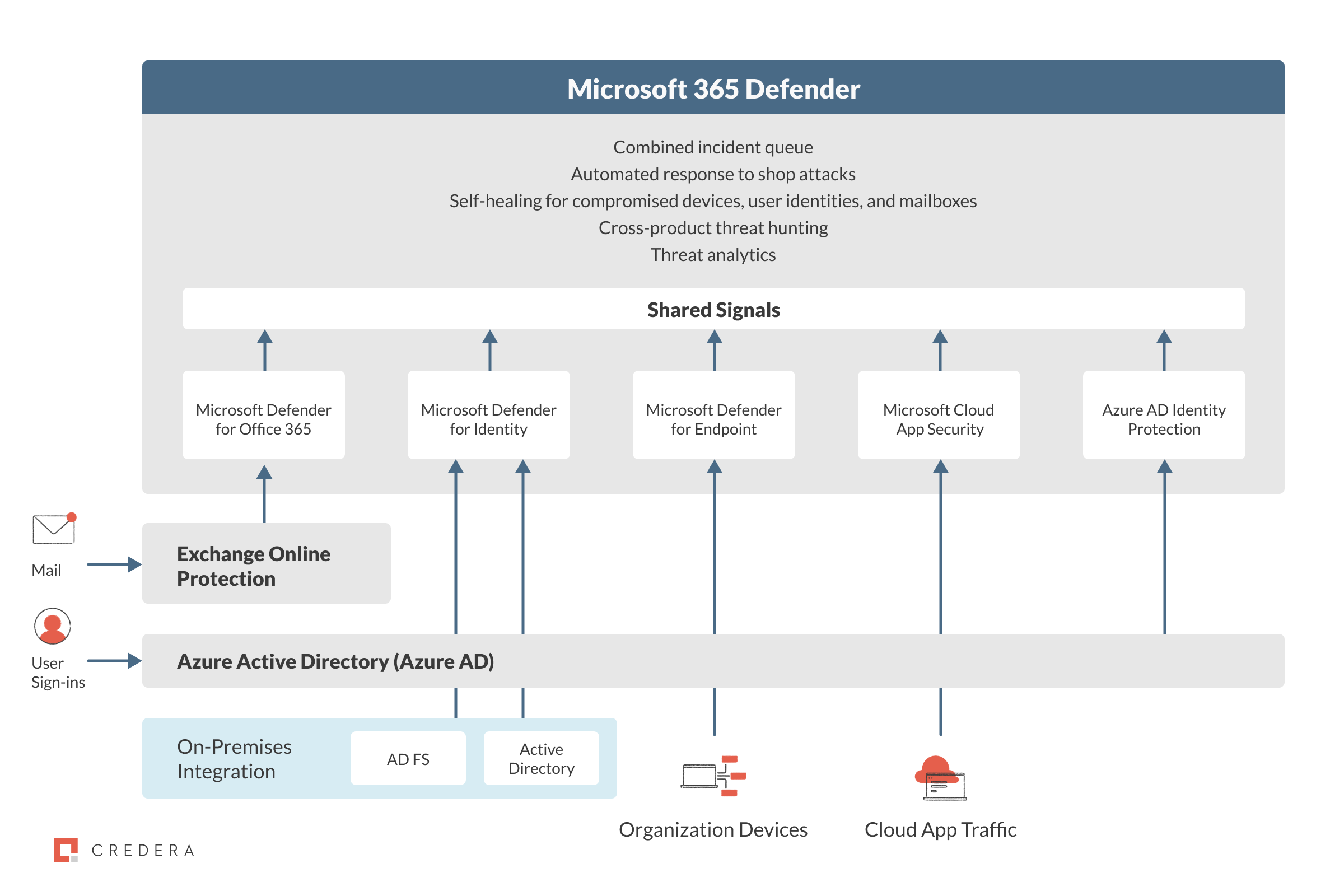Screen dimensions: 1344x896
Task: Click the Mail envelope icon
Action: click(x=54, y=529)
